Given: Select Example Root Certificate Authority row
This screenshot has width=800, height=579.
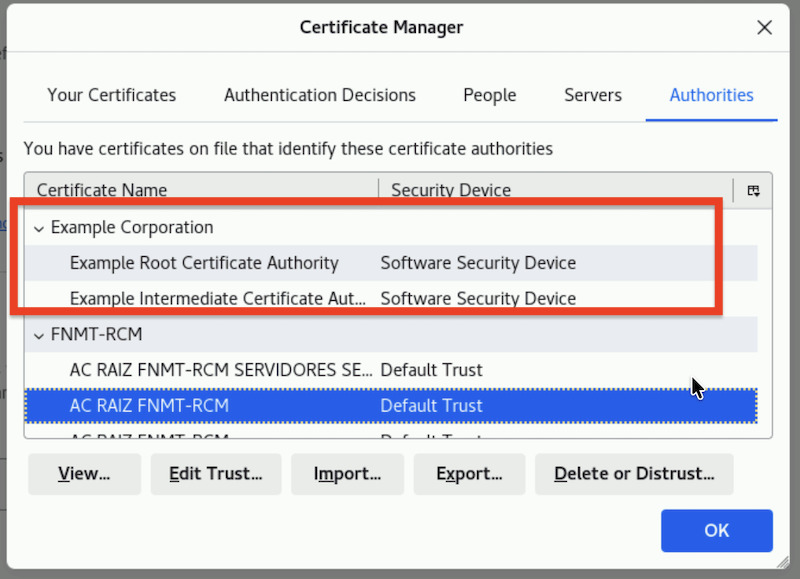Looking at the screenshot, I should (204, 263).
